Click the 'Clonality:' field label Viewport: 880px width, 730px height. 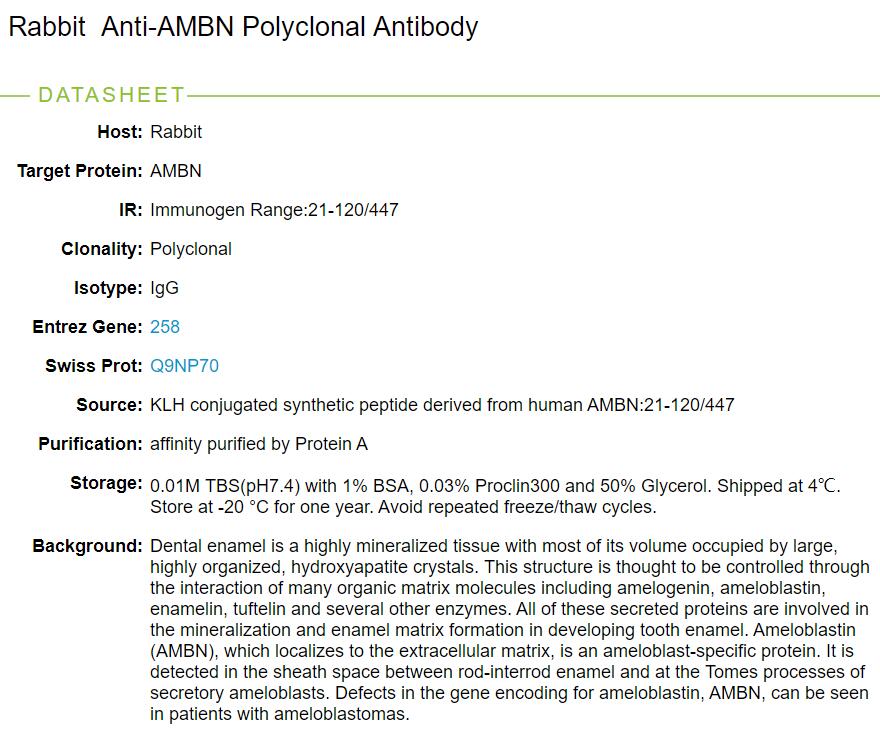[x=102, y=249]
